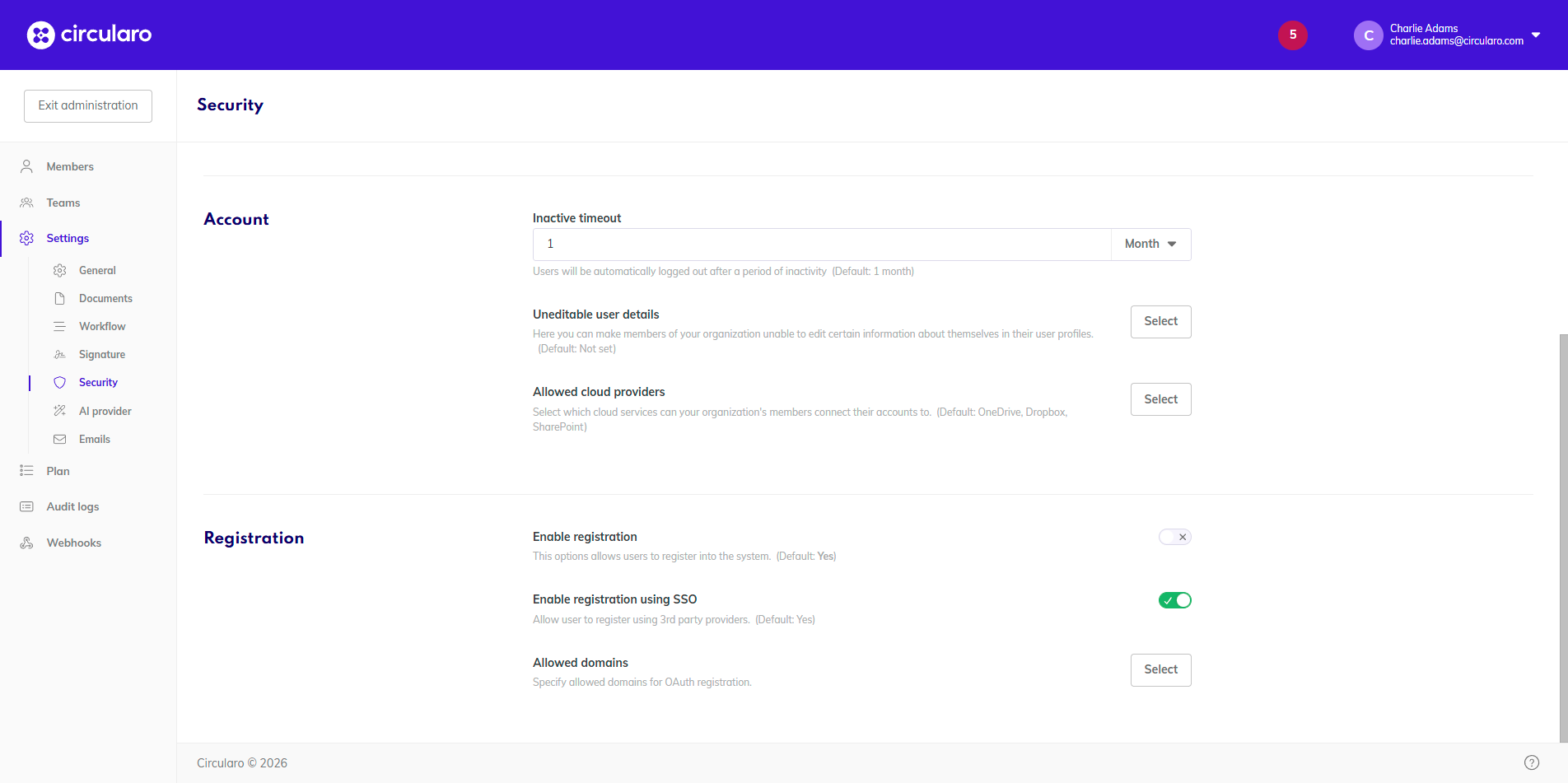Click the Members person icon

click(x=26, y=166)
